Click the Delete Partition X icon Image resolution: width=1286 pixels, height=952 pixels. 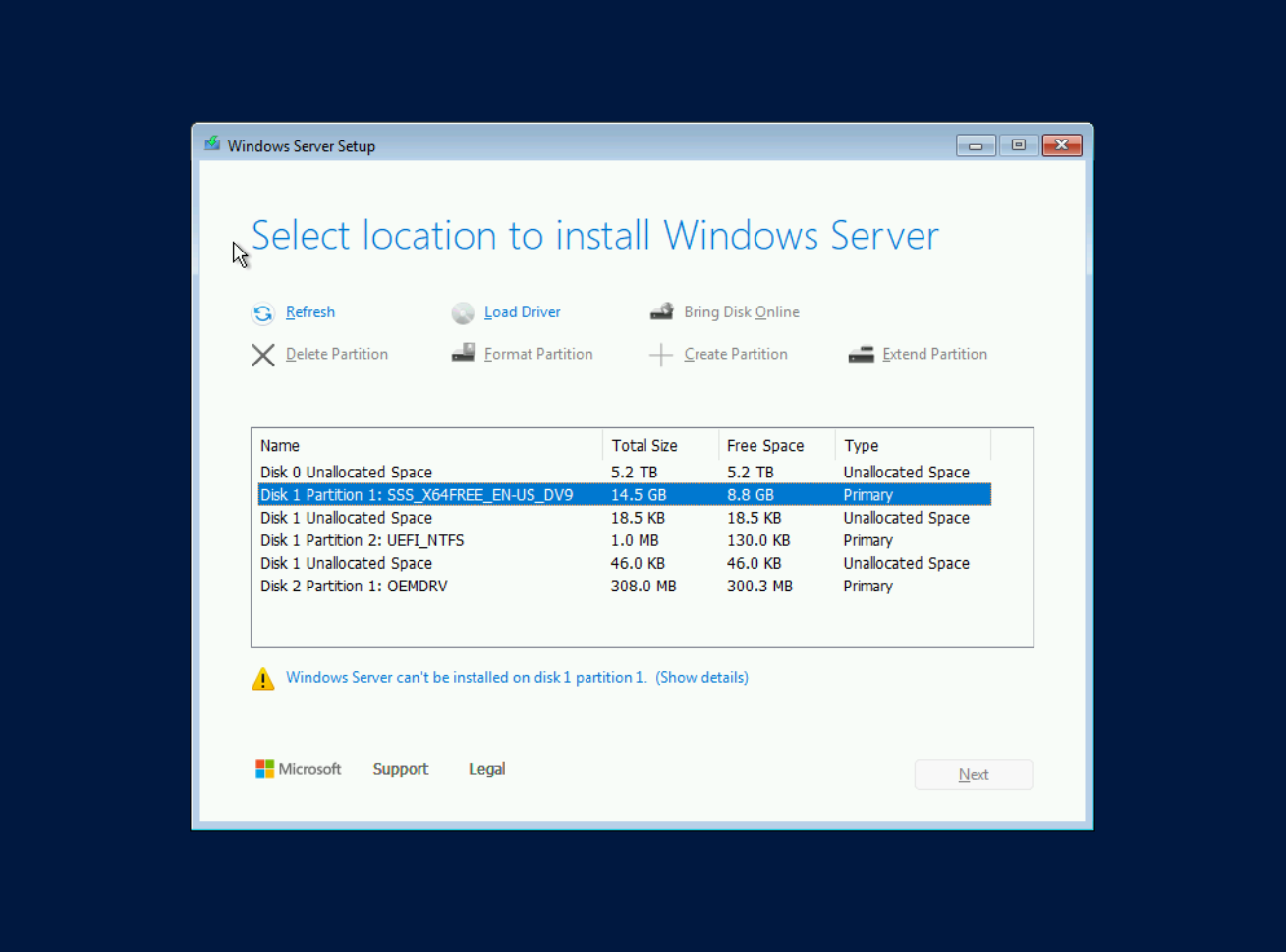pyautogui.click(x=262, y=355)
